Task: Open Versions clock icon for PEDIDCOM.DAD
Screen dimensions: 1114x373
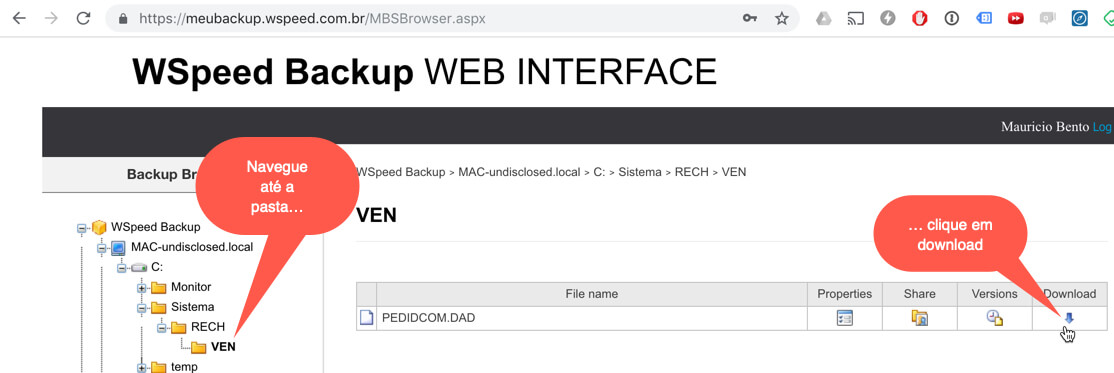Action: tap(995, 318)
